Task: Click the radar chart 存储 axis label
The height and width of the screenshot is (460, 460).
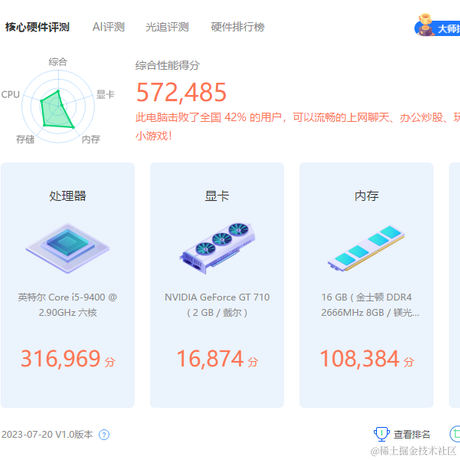Action: [25, 139]
